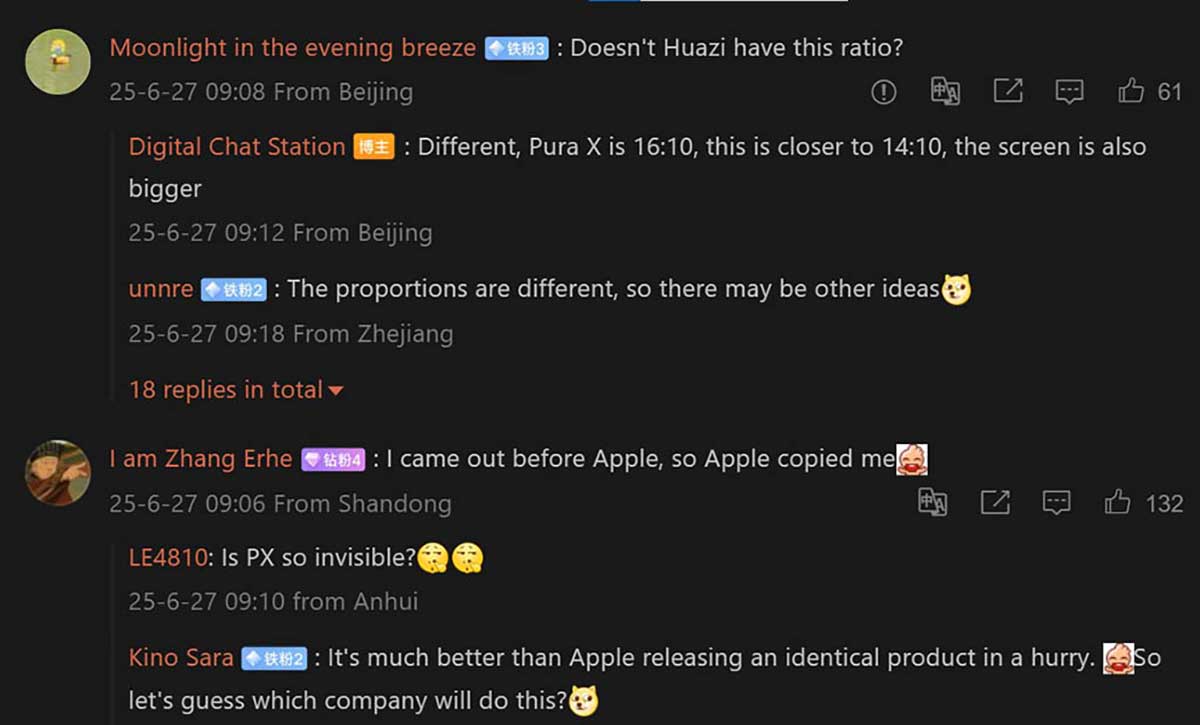Reply to the I am Zhang Erhe comment
This screenshot has width=1200, height=725.
tap(1057, 503)
